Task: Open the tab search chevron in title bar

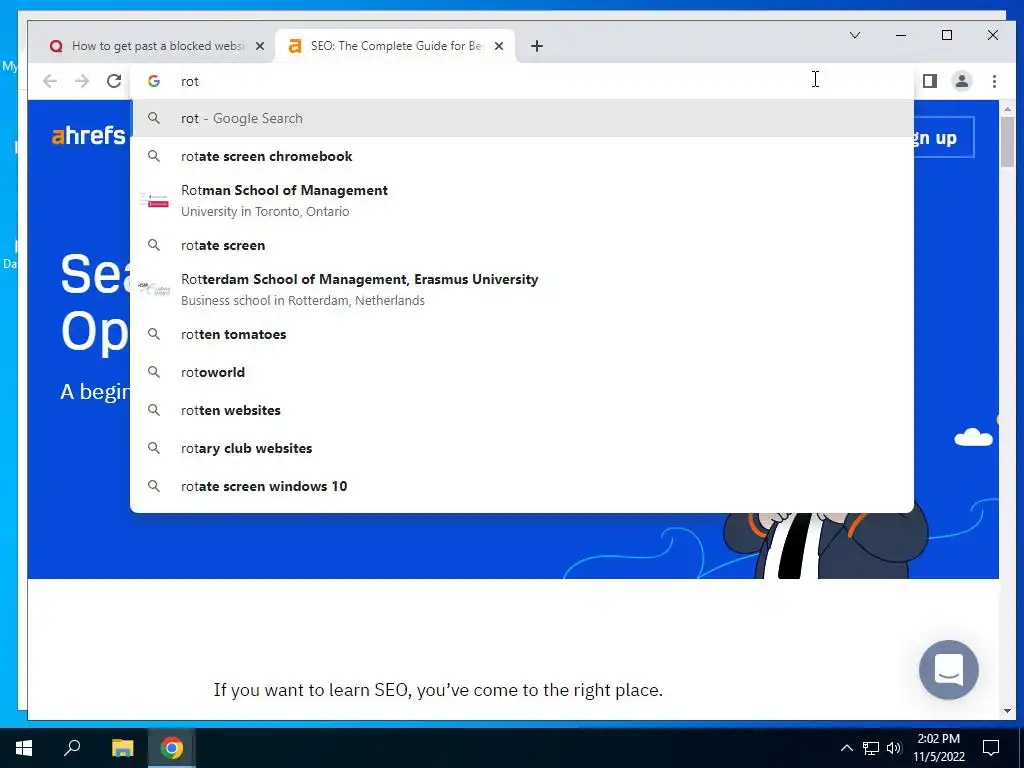Action: [x=855, y=35]
